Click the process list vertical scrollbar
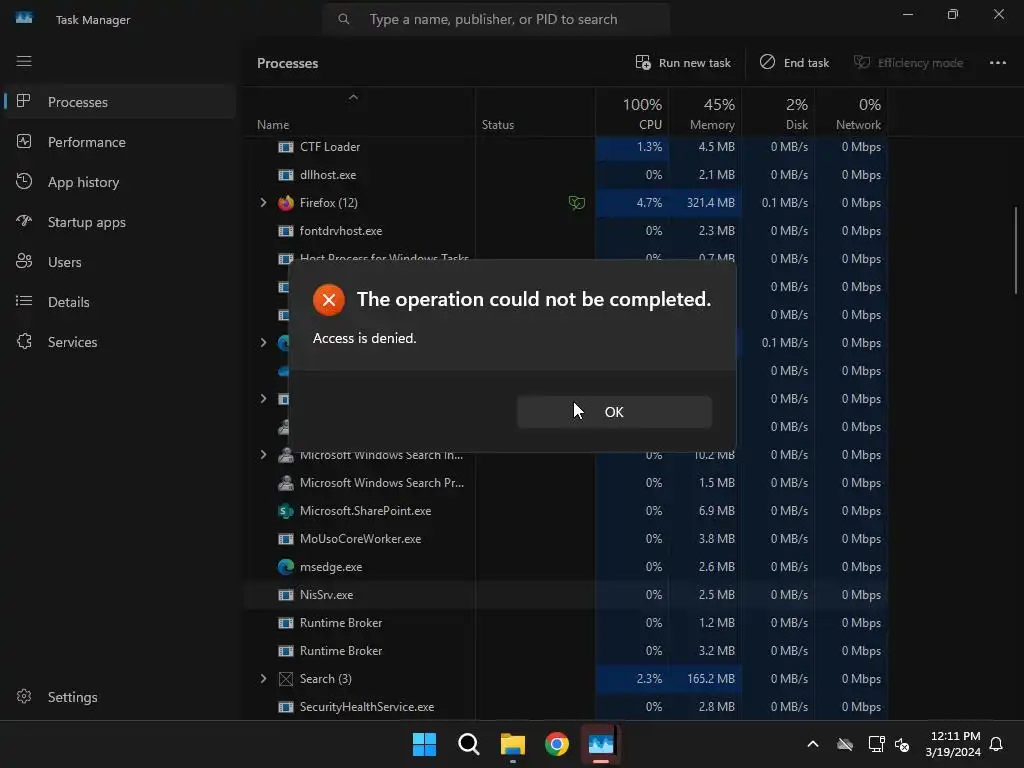Viewport: 1024px width, 768px height. pyautogui.click(x=1016, y=250)
